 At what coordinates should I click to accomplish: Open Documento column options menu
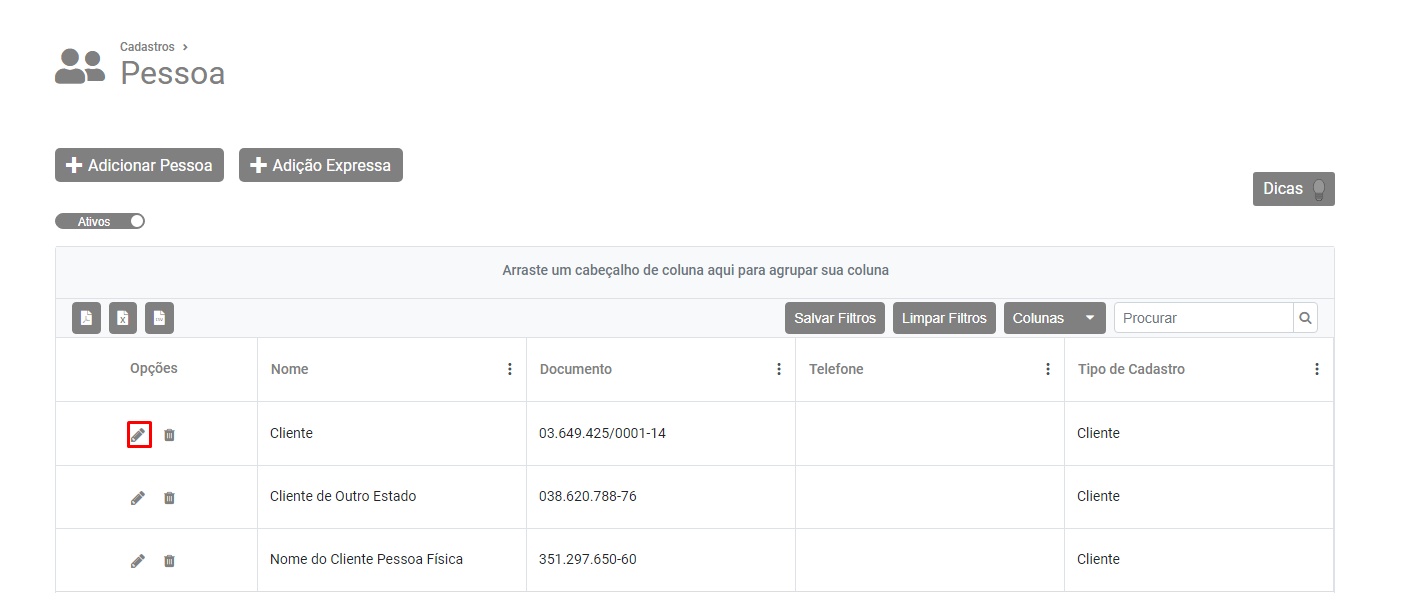[779, 369]
